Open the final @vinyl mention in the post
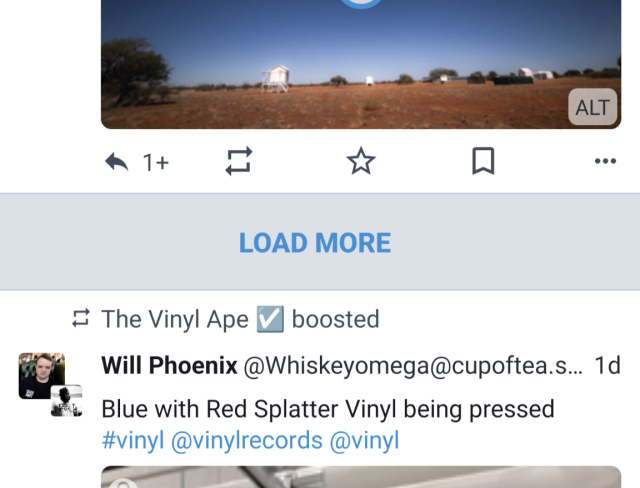Image resolution: width=640 pixels, height=488 pixels. pos(364,440)
